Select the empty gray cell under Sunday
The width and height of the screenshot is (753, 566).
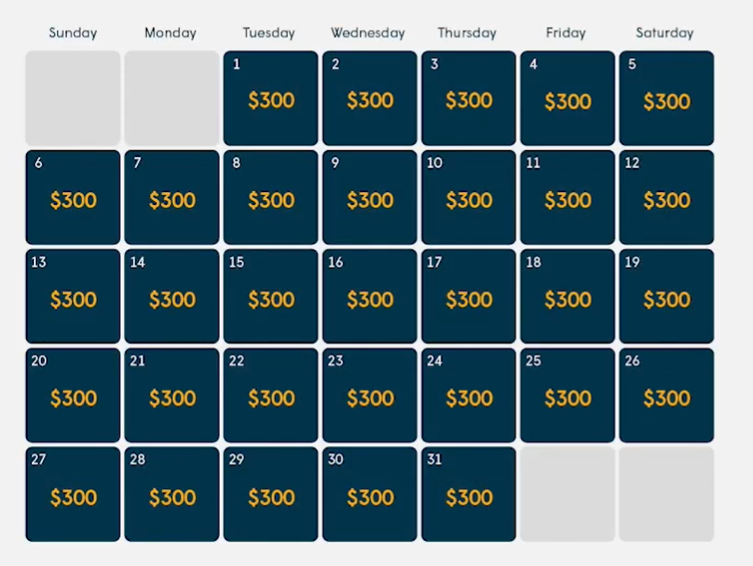click(x=73, y=98)
